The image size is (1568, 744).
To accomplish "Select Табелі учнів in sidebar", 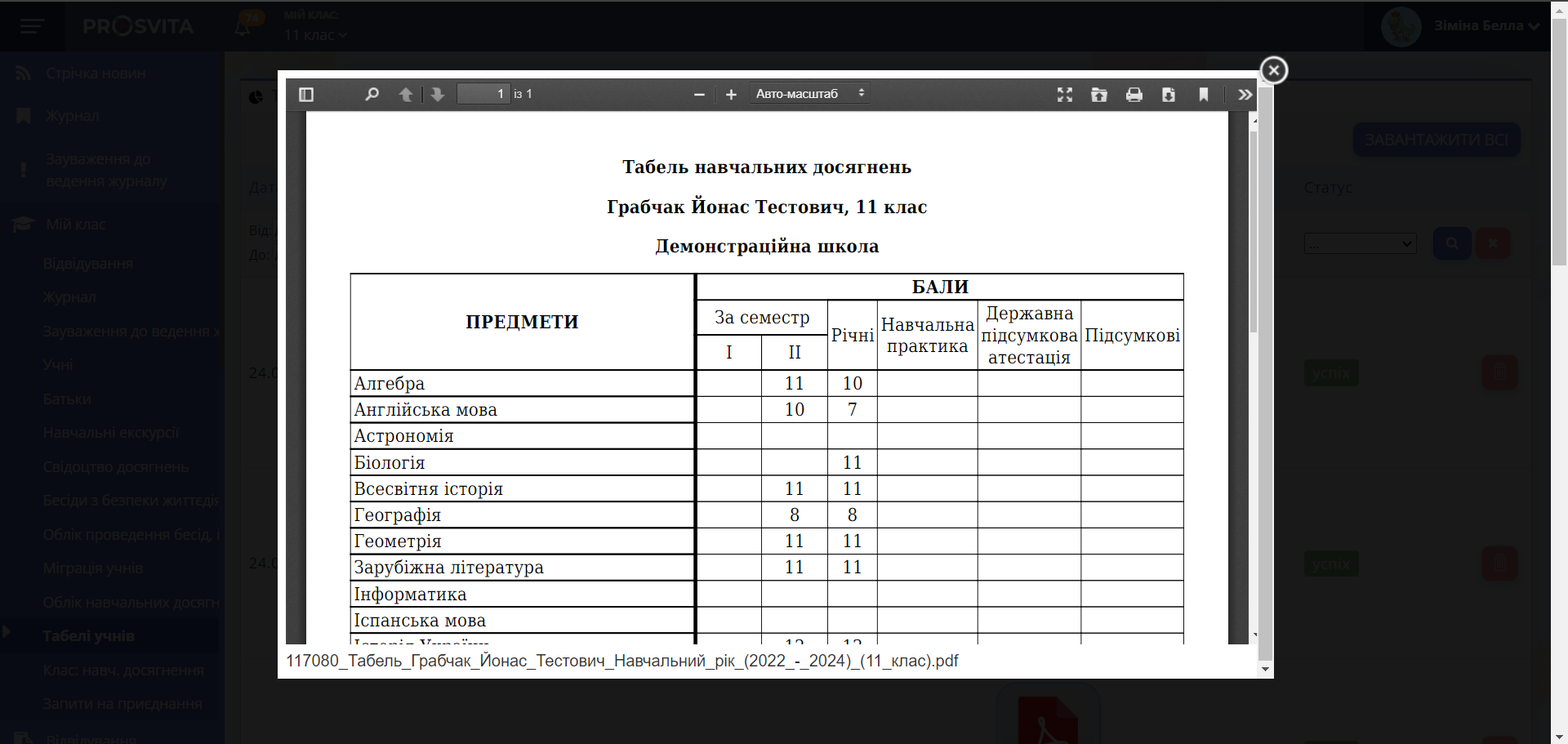I will pyautogui.click(x=89, y=636).
